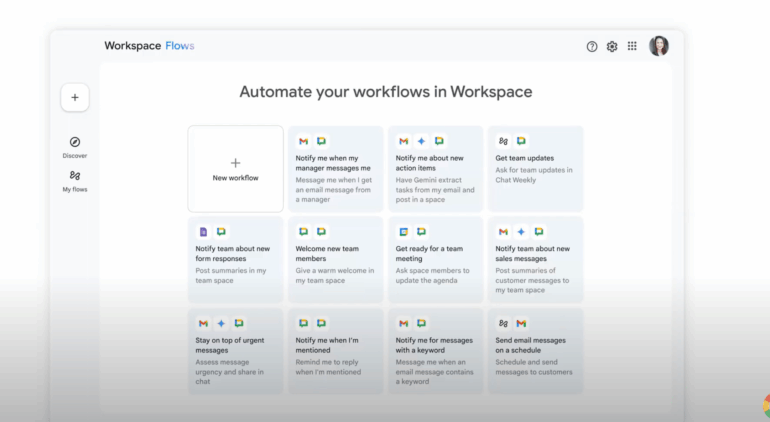Click the Workspace Flows logo title
770x422 pixels.
point(149,46)
